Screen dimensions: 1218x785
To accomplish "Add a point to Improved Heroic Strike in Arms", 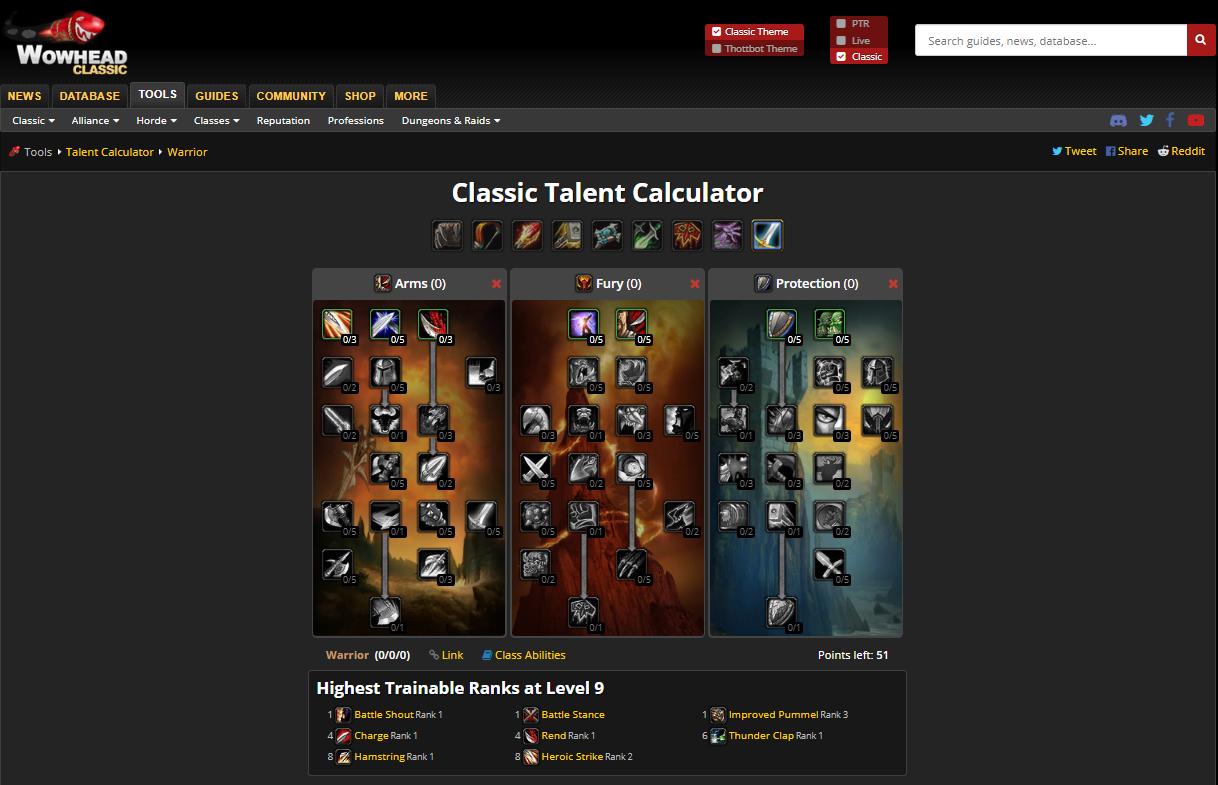I will point(338,324).
